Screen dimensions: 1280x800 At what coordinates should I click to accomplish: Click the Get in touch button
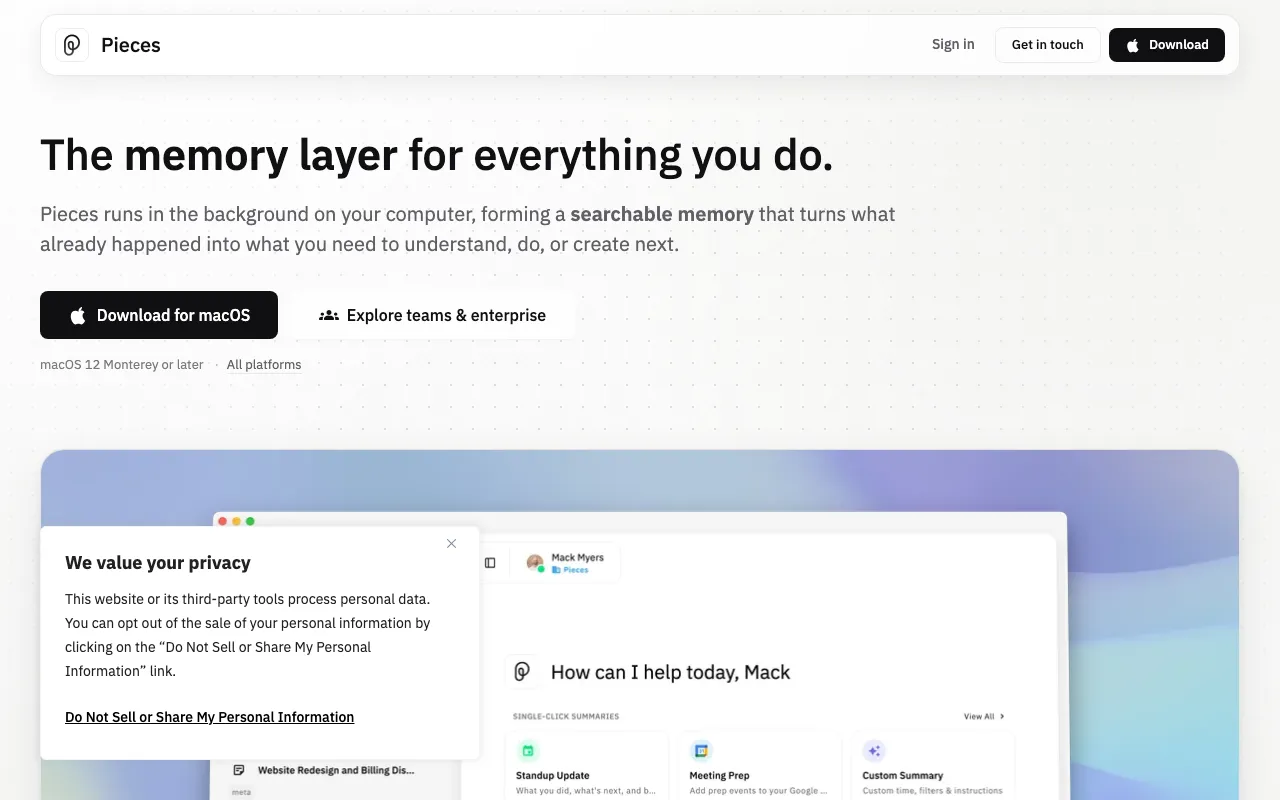click(1047, 45)
